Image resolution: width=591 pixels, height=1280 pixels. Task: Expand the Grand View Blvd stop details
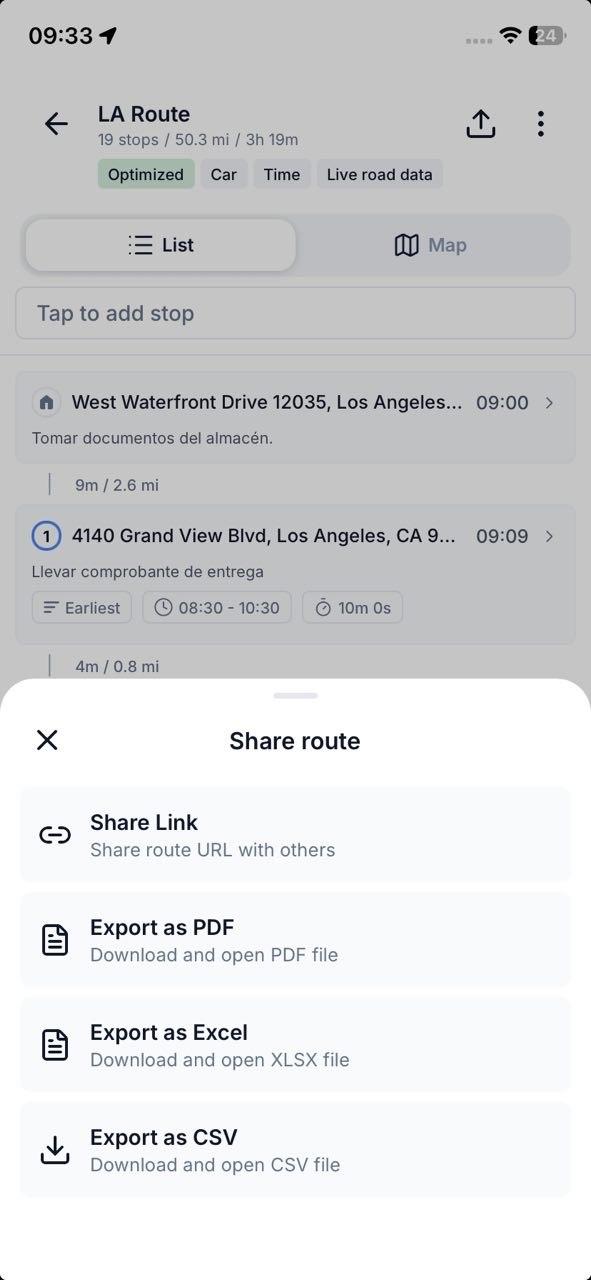548,536
